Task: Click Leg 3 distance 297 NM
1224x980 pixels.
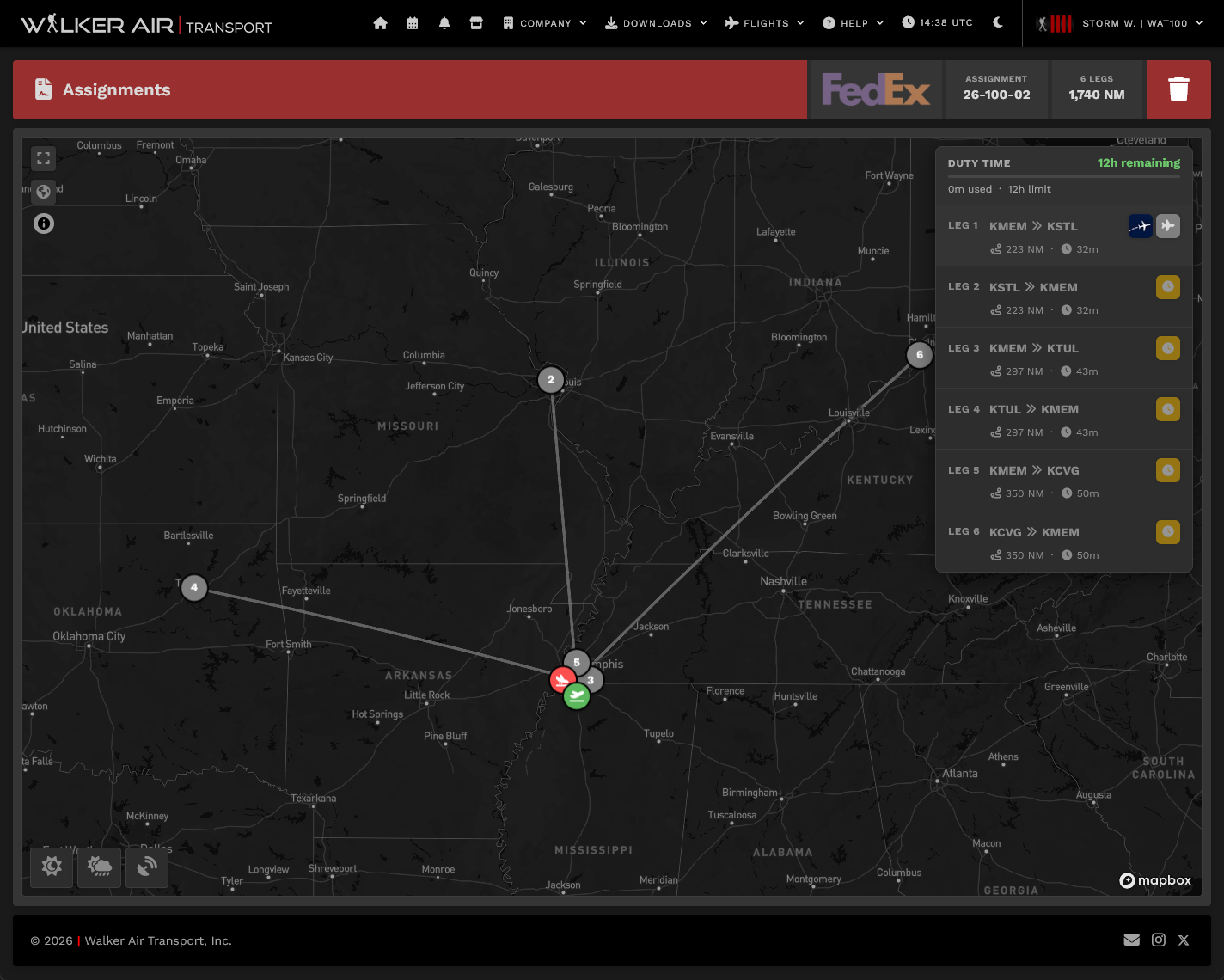Action: 1017,371
